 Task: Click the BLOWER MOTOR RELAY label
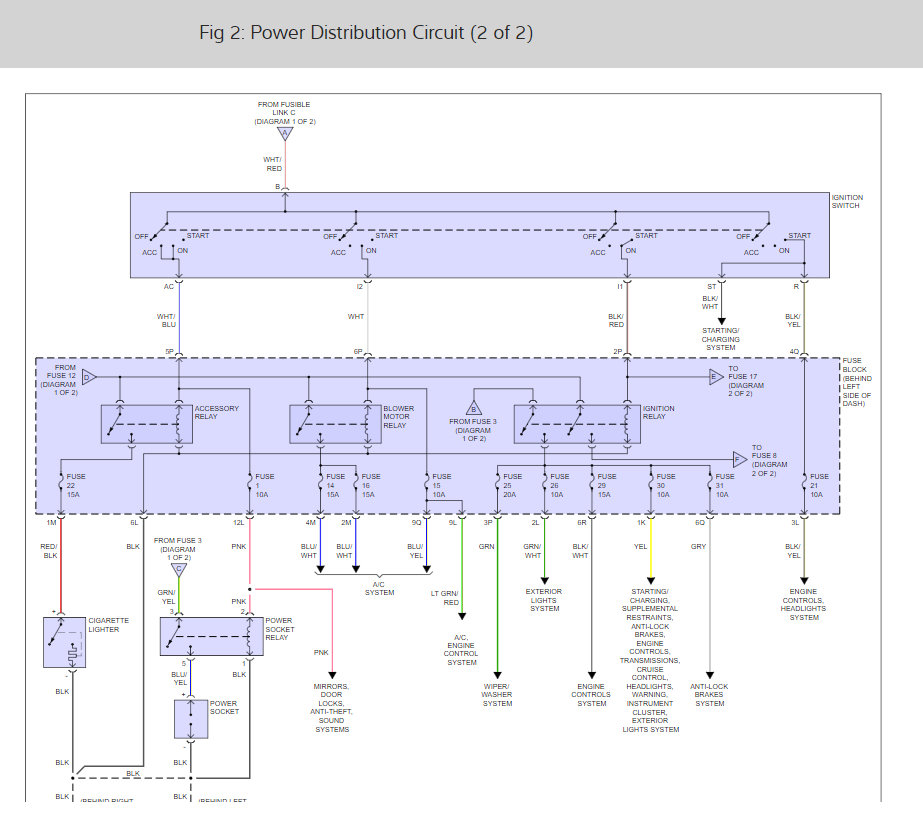[x=399, y=417]
